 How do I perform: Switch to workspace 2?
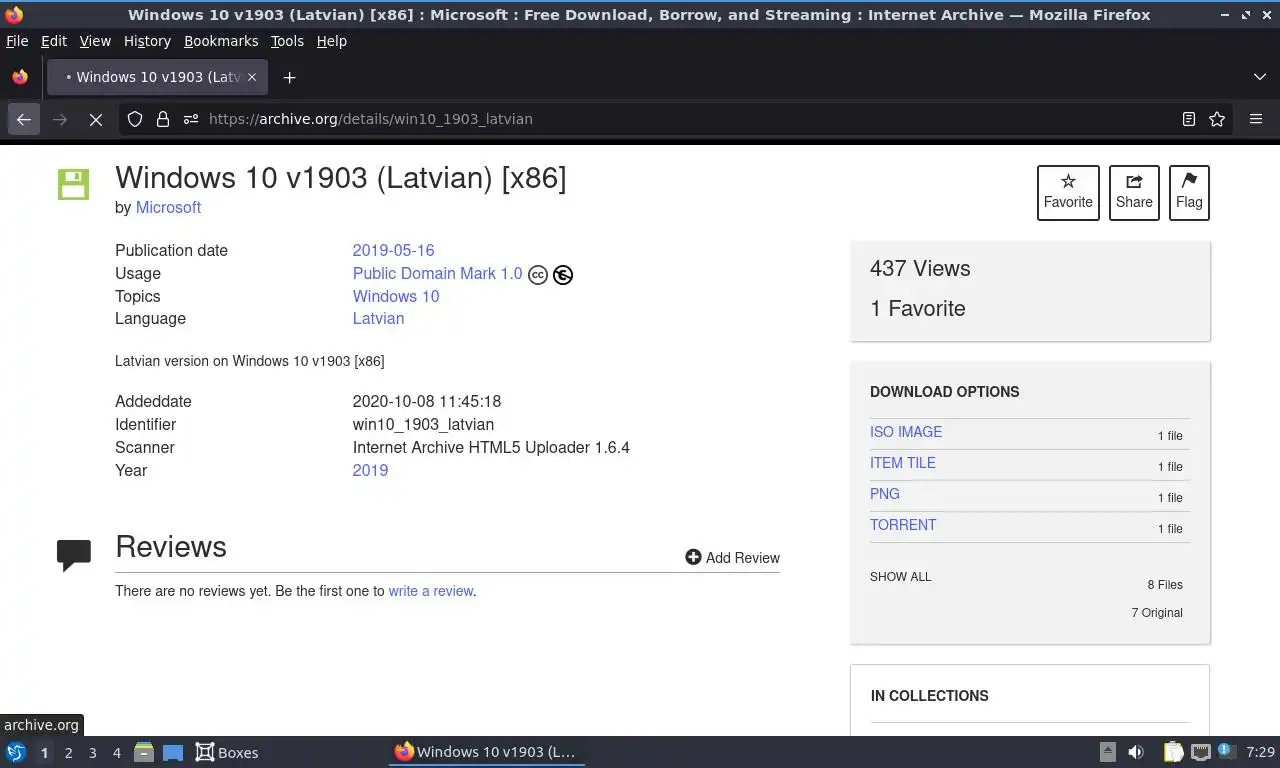pos(68,753)
